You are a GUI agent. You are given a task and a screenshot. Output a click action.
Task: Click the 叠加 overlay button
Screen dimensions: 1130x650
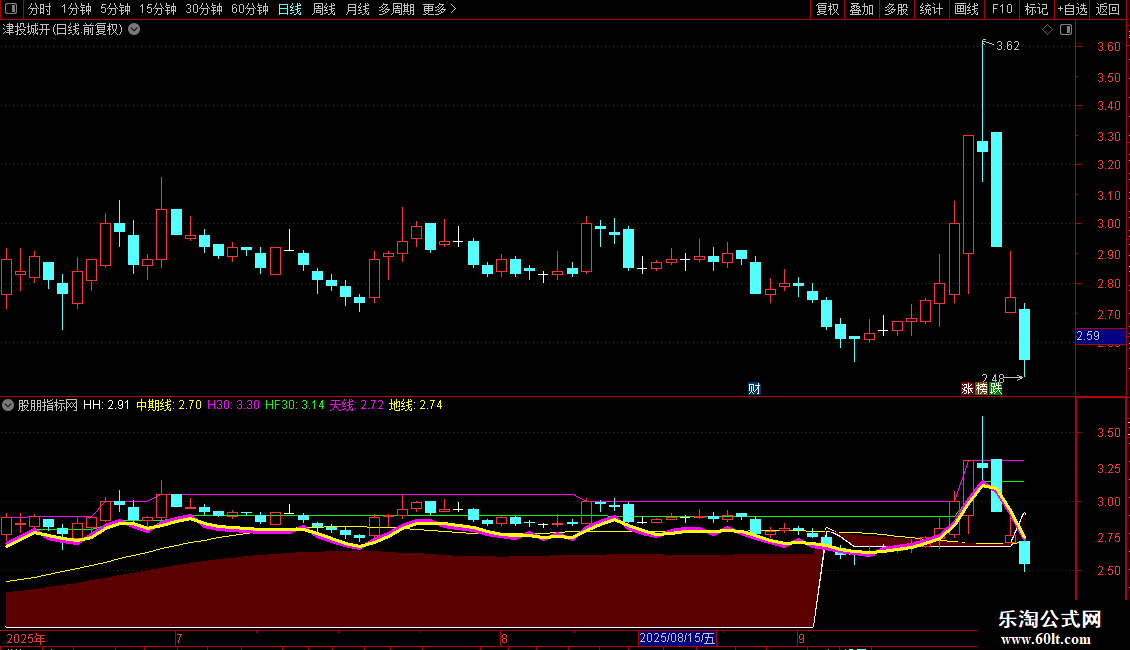[862, 9]
